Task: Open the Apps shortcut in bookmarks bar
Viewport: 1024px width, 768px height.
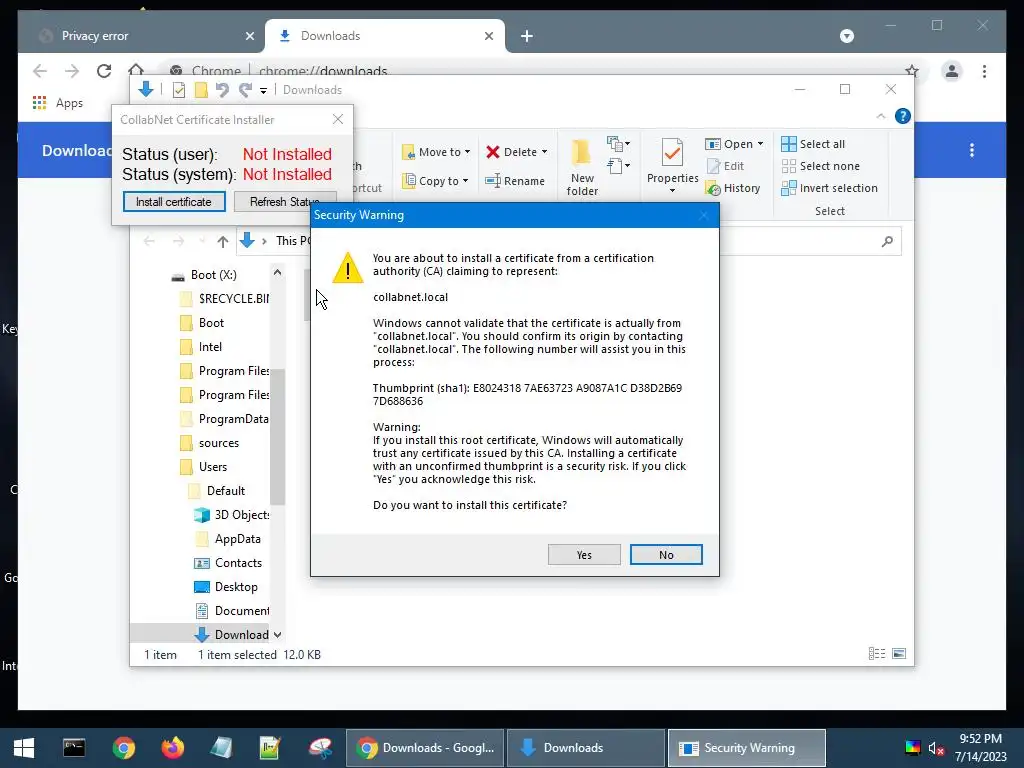Action: click(57, 103)
